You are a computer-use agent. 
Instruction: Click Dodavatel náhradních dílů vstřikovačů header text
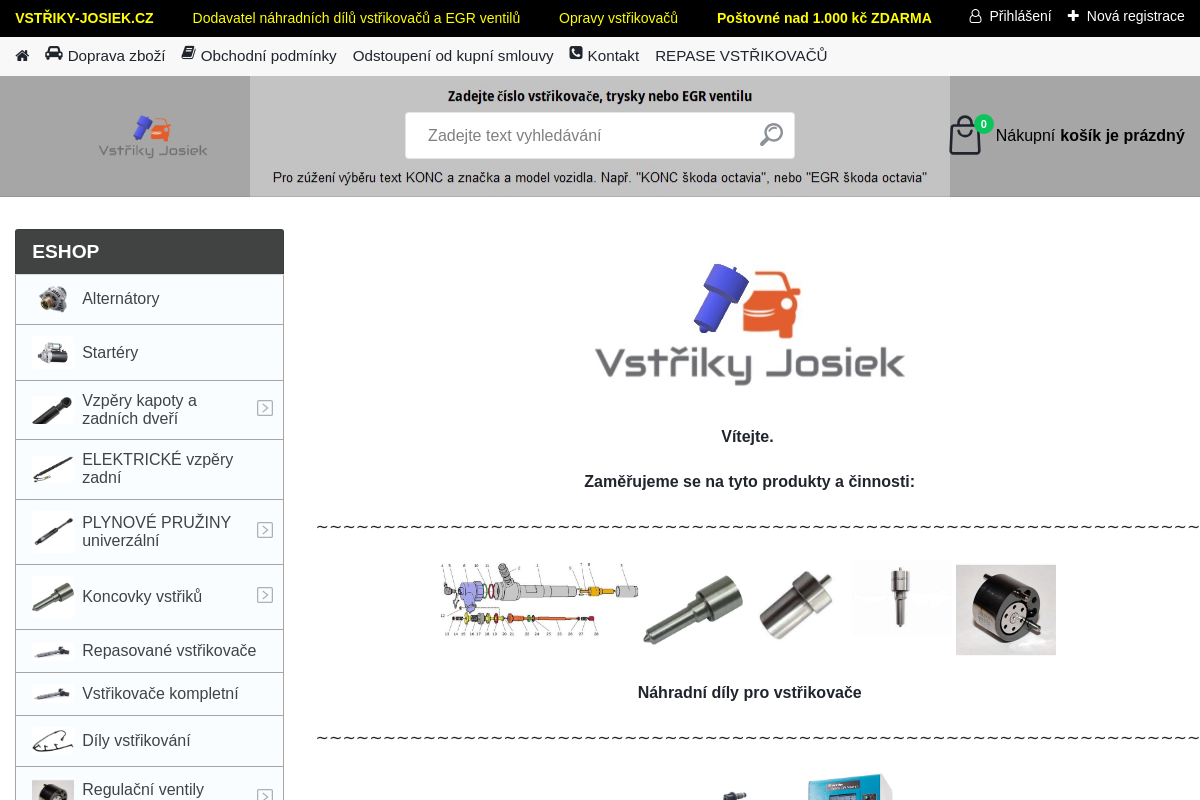(x=356, y=18)
